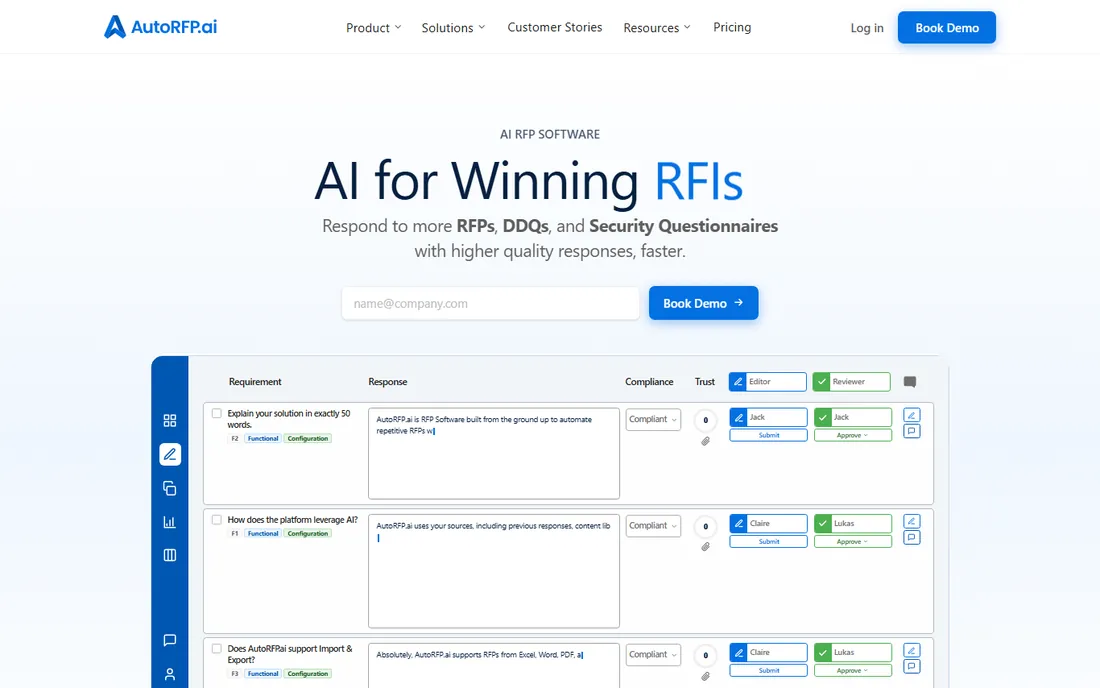The width and height of the screenshot is (1100, 688).
Task: Check the 'Does AutoRFP.ai support Import' checkbox
Action: coord(217,649)
